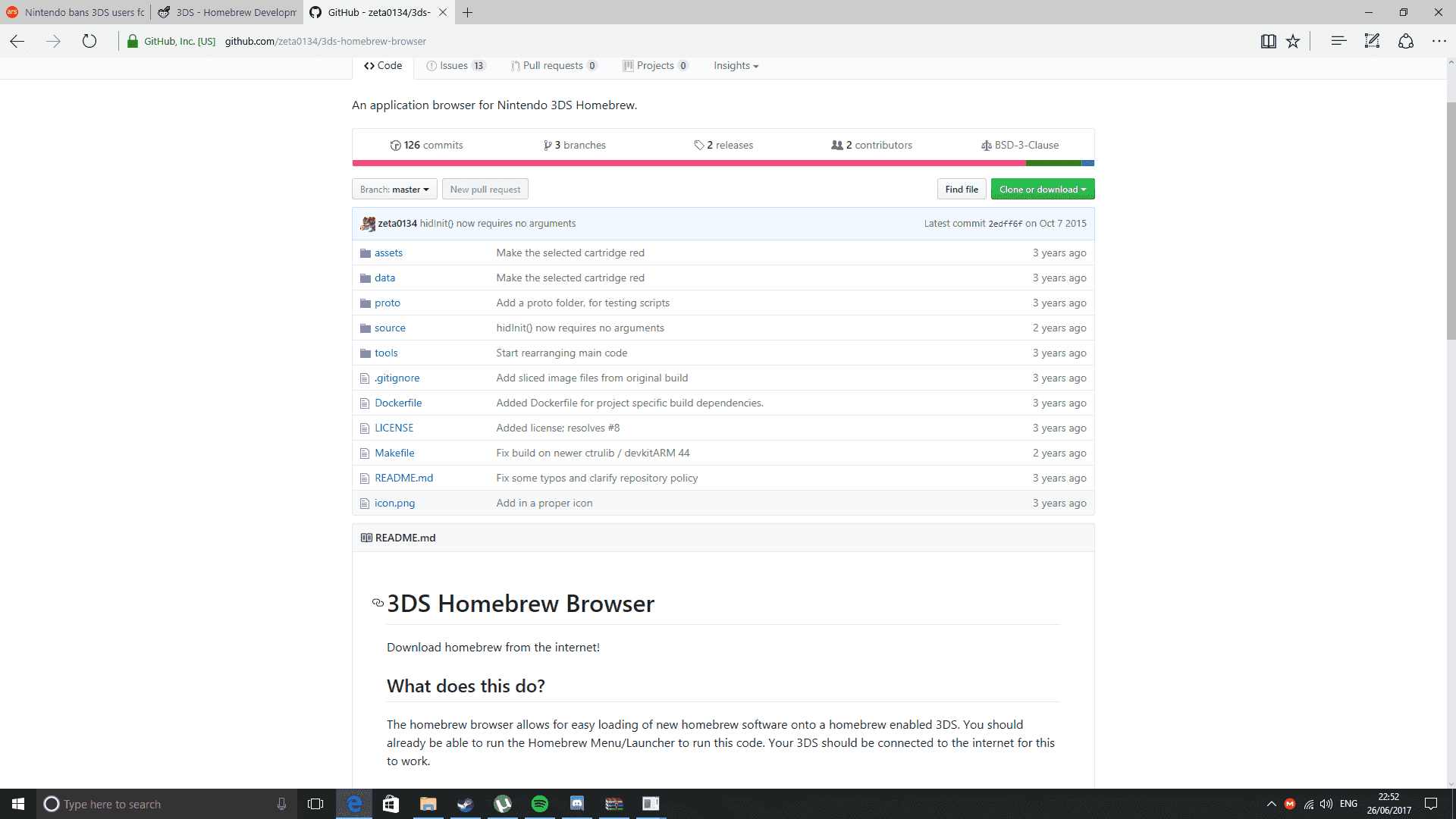
Task: Open Edge reading view
Action: click(1268, 42)
